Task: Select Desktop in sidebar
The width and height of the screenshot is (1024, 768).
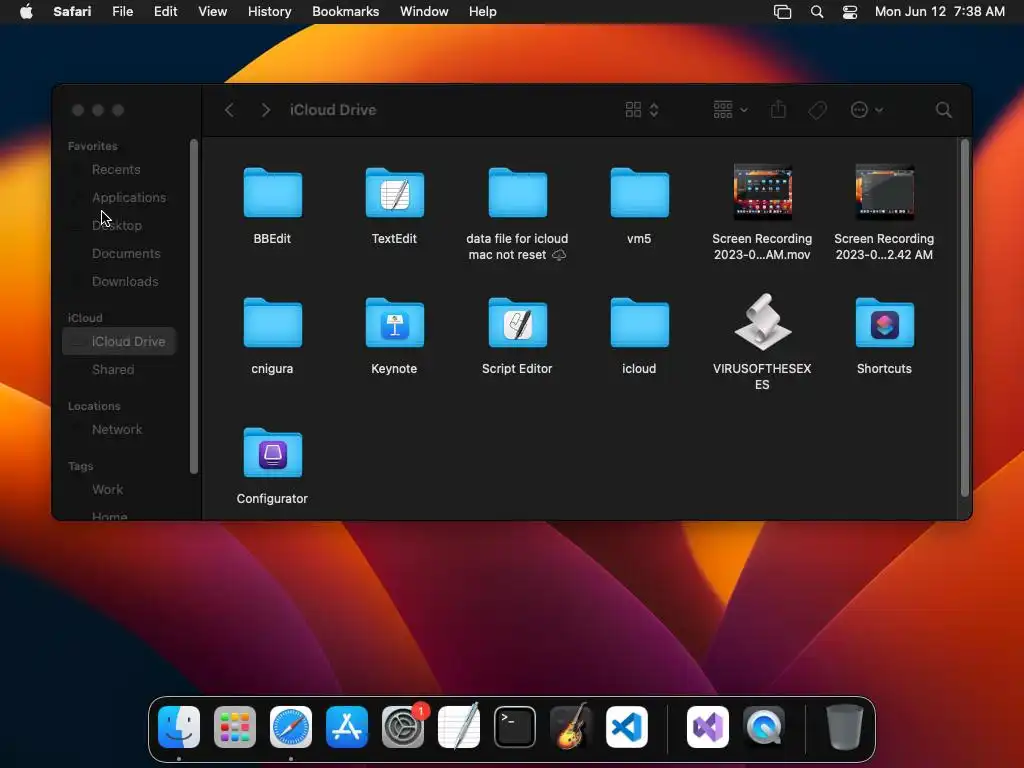Action: pyautogui.click(x=117, y=225)
